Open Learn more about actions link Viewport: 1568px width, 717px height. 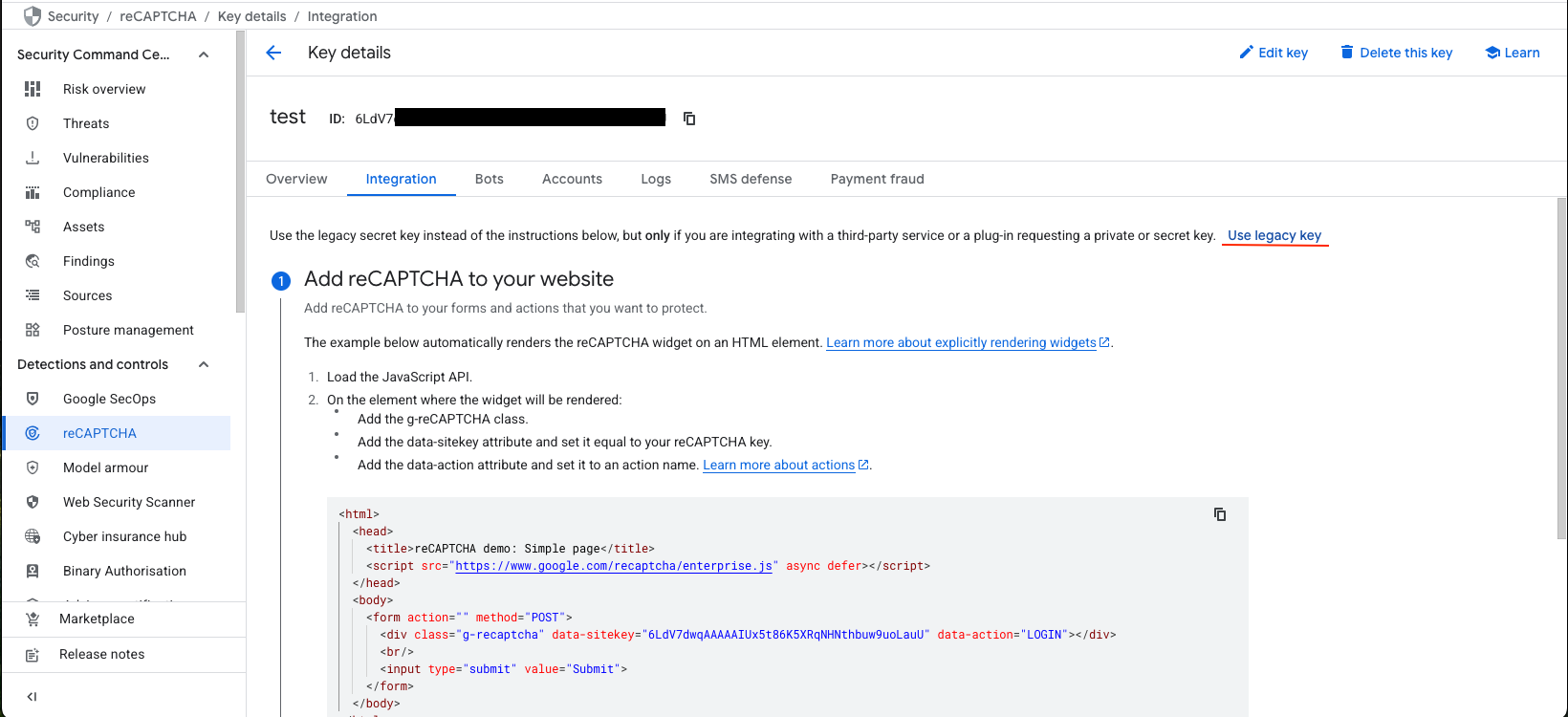click(x=786, y=465)
